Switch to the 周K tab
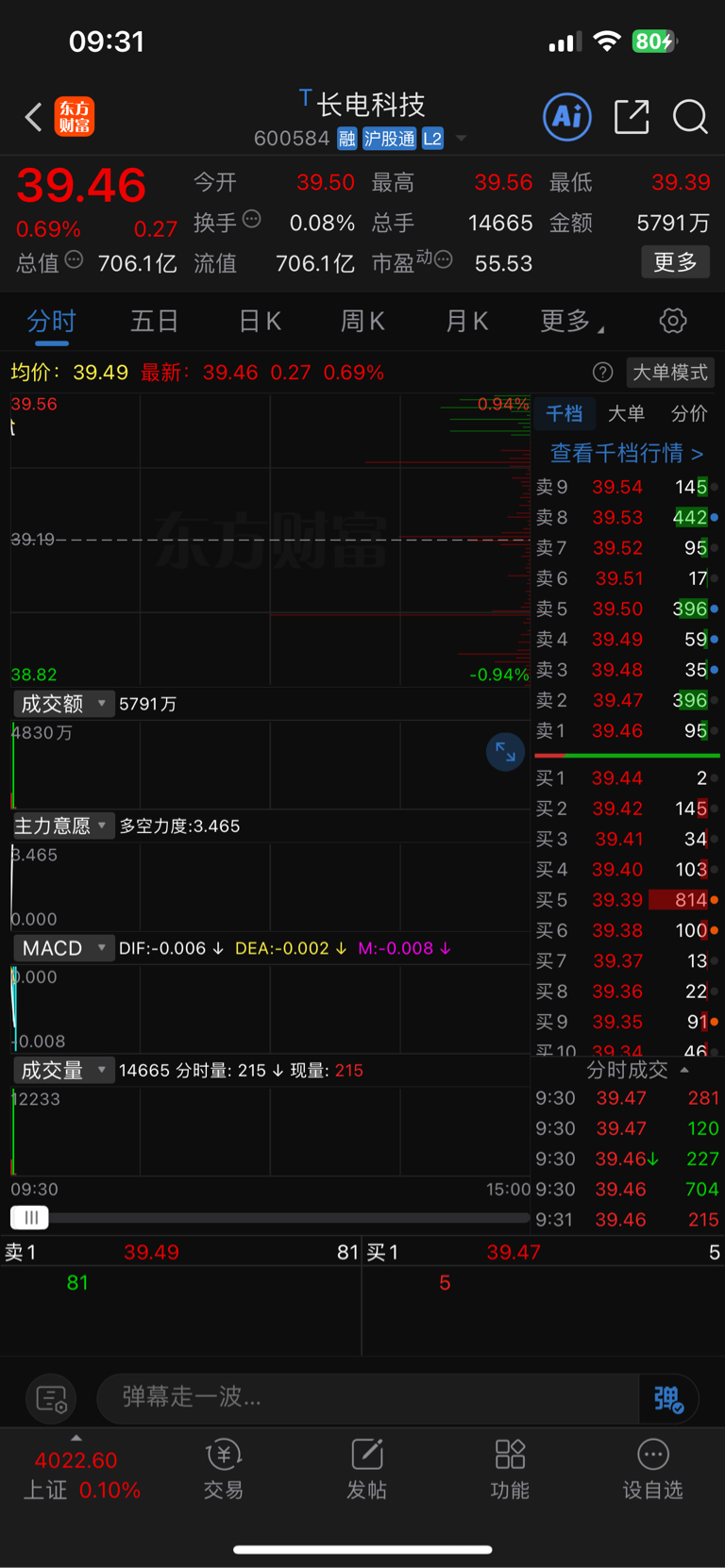This screenshot has width=725, height=1568. click(x=362, y=322)
